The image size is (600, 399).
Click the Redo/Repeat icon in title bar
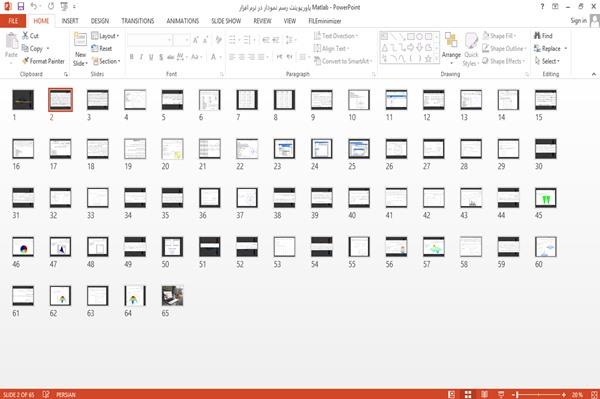click(51, 7)
